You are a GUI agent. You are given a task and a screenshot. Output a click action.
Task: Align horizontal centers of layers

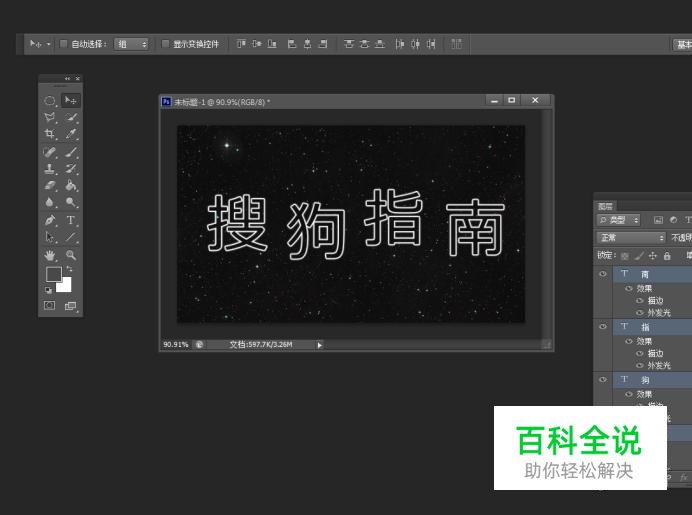(x=308, y=44)
